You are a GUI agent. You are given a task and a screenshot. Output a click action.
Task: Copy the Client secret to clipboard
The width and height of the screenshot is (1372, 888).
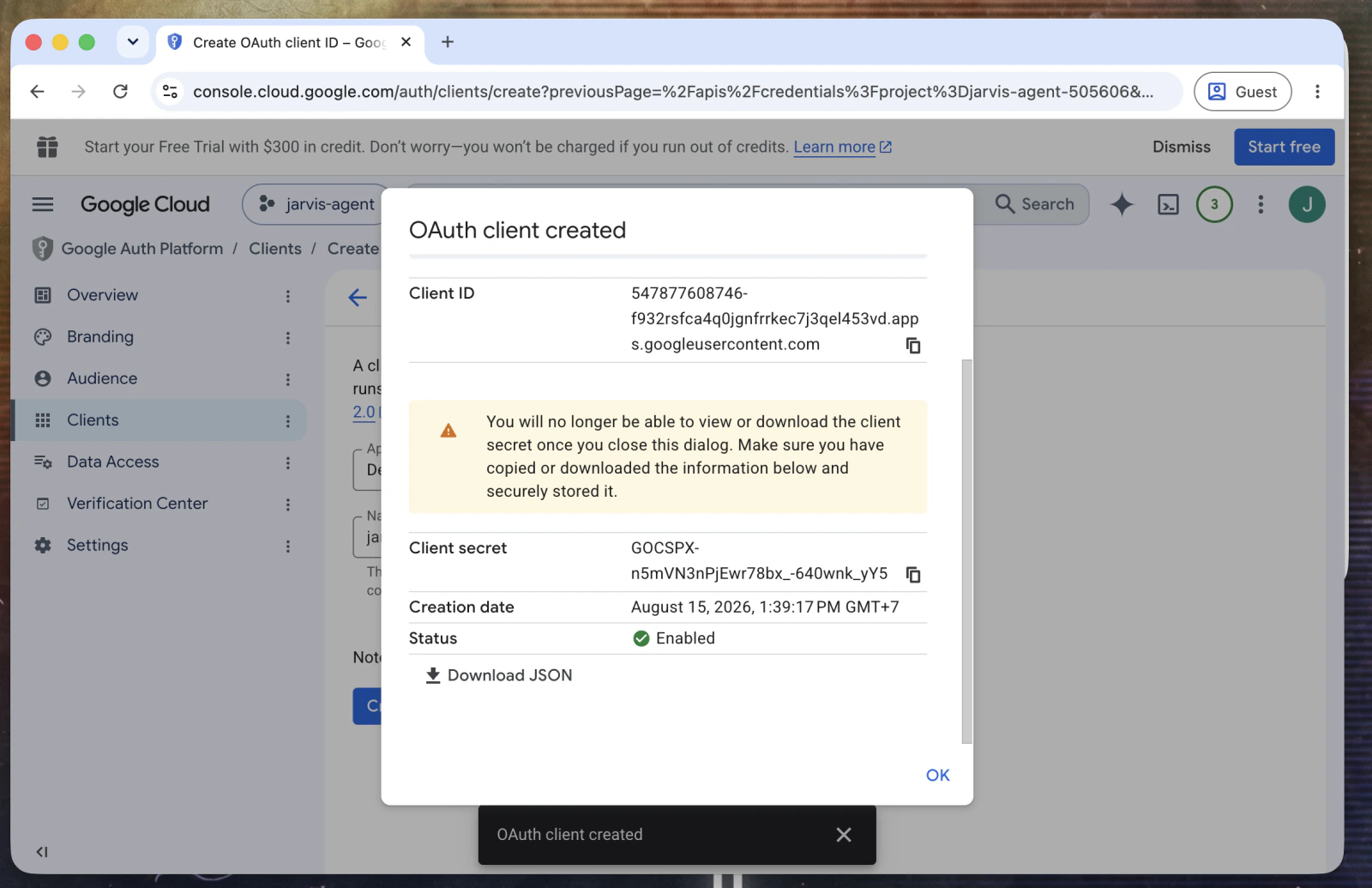click(x=913, y=574)
